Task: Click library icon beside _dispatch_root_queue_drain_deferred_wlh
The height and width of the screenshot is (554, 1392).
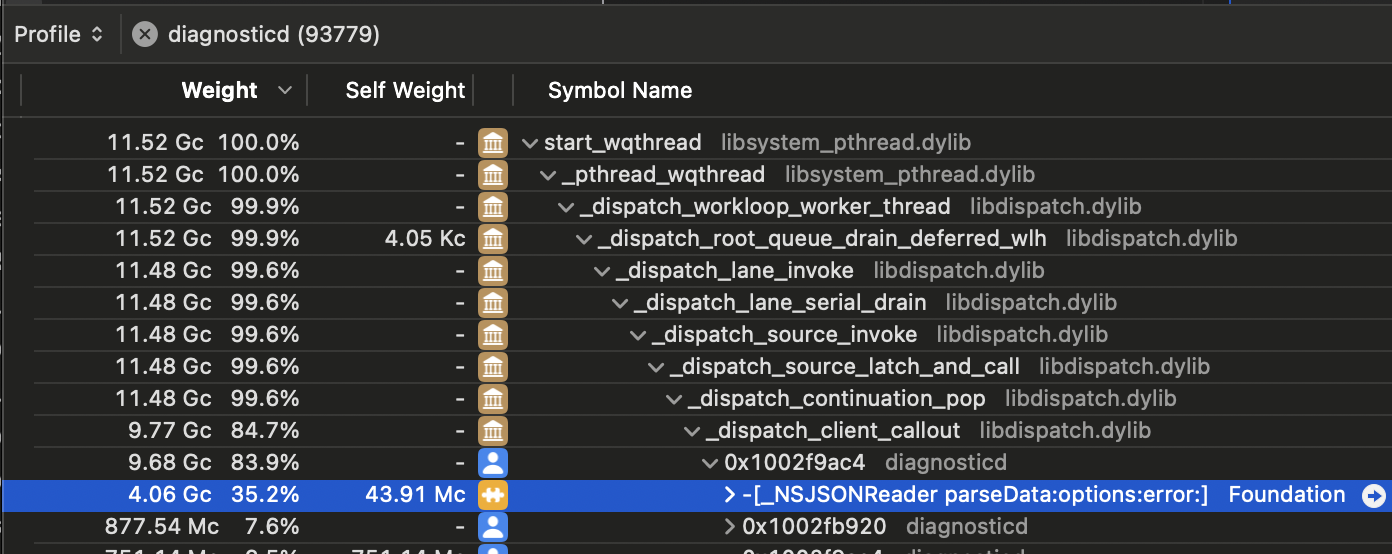Action: (492, 239)
